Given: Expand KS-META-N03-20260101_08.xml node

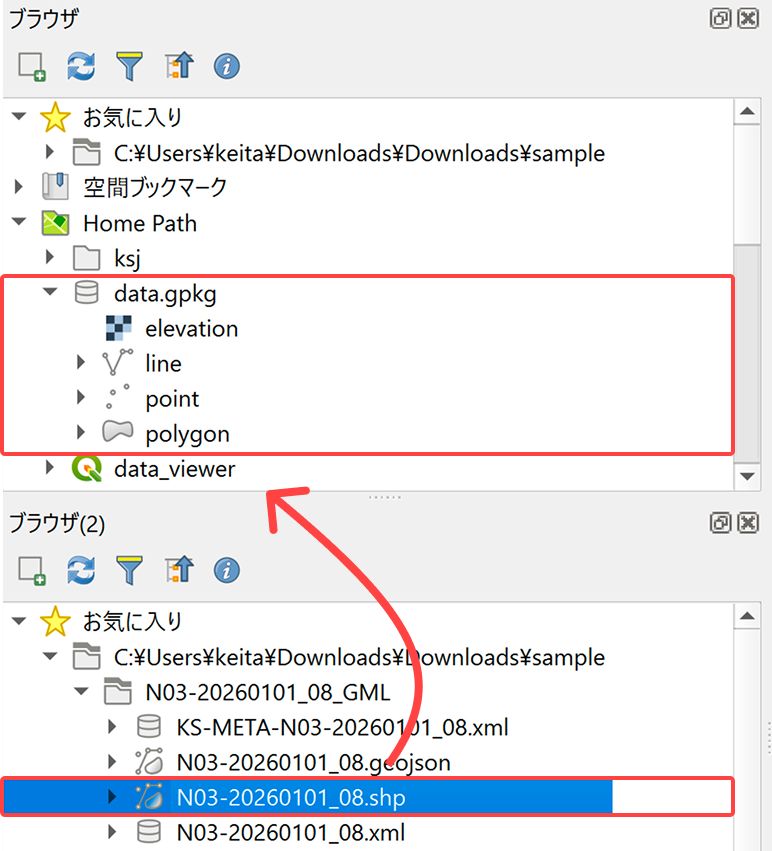Looking at the screenshot, I should coord(112,726).
